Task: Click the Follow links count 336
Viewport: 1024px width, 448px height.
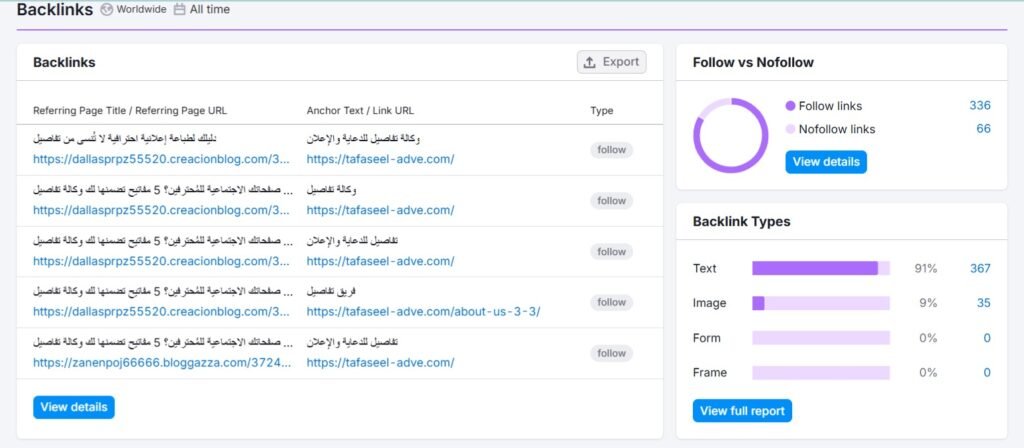Action: [979, 106]
